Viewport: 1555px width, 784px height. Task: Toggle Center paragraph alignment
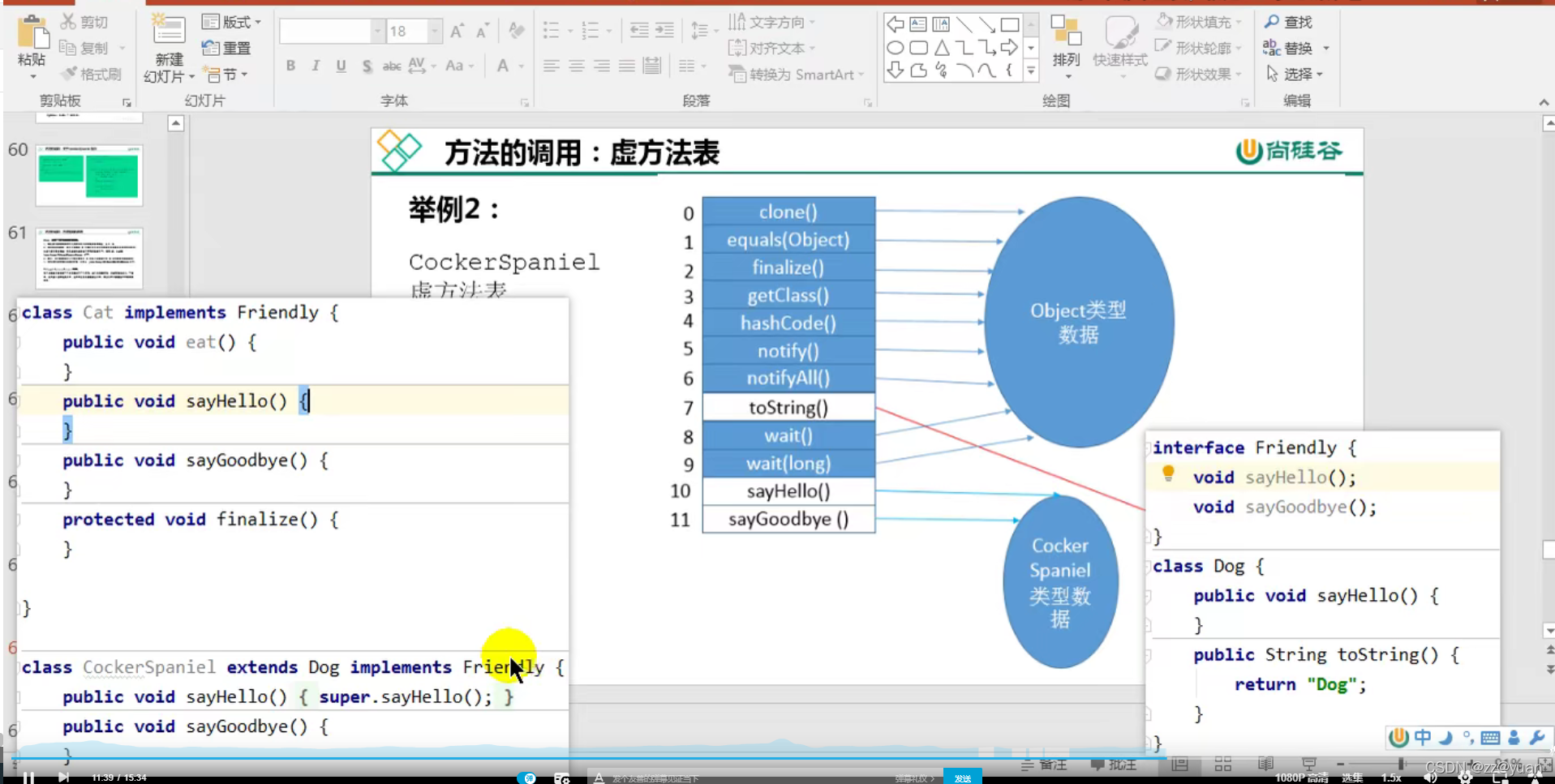[576, 66]
